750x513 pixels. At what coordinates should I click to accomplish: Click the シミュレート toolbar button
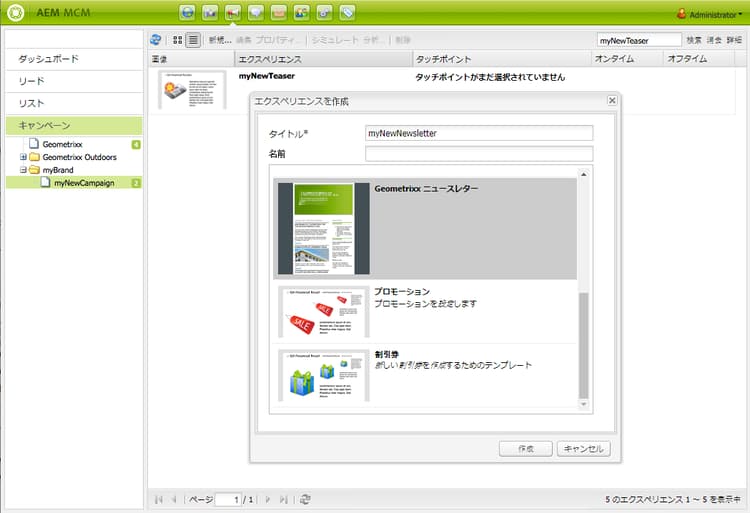click(335, 40)
